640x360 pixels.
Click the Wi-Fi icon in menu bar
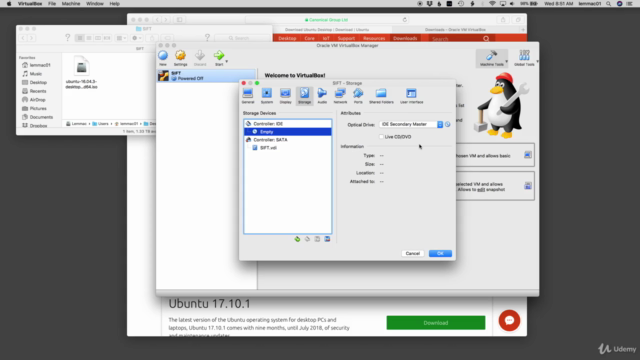point(492,4)
